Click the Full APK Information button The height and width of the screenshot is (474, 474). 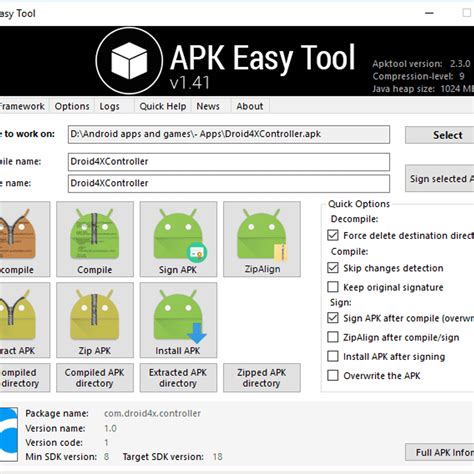[440, 452]
